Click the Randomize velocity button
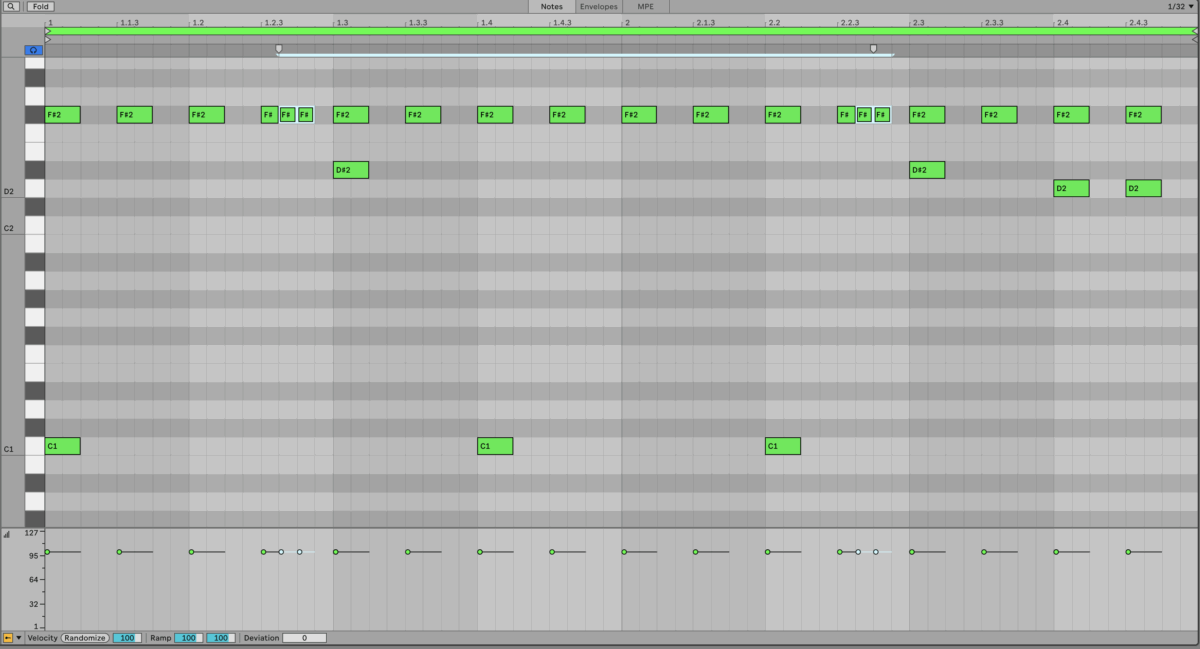This screenshot has width=1200, height=649. point(85,638)
